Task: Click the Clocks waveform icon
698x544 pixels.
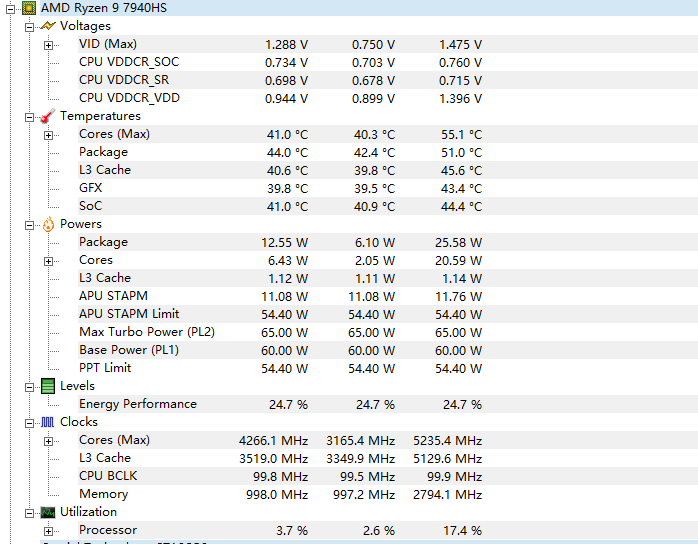Action: point(48,422)
